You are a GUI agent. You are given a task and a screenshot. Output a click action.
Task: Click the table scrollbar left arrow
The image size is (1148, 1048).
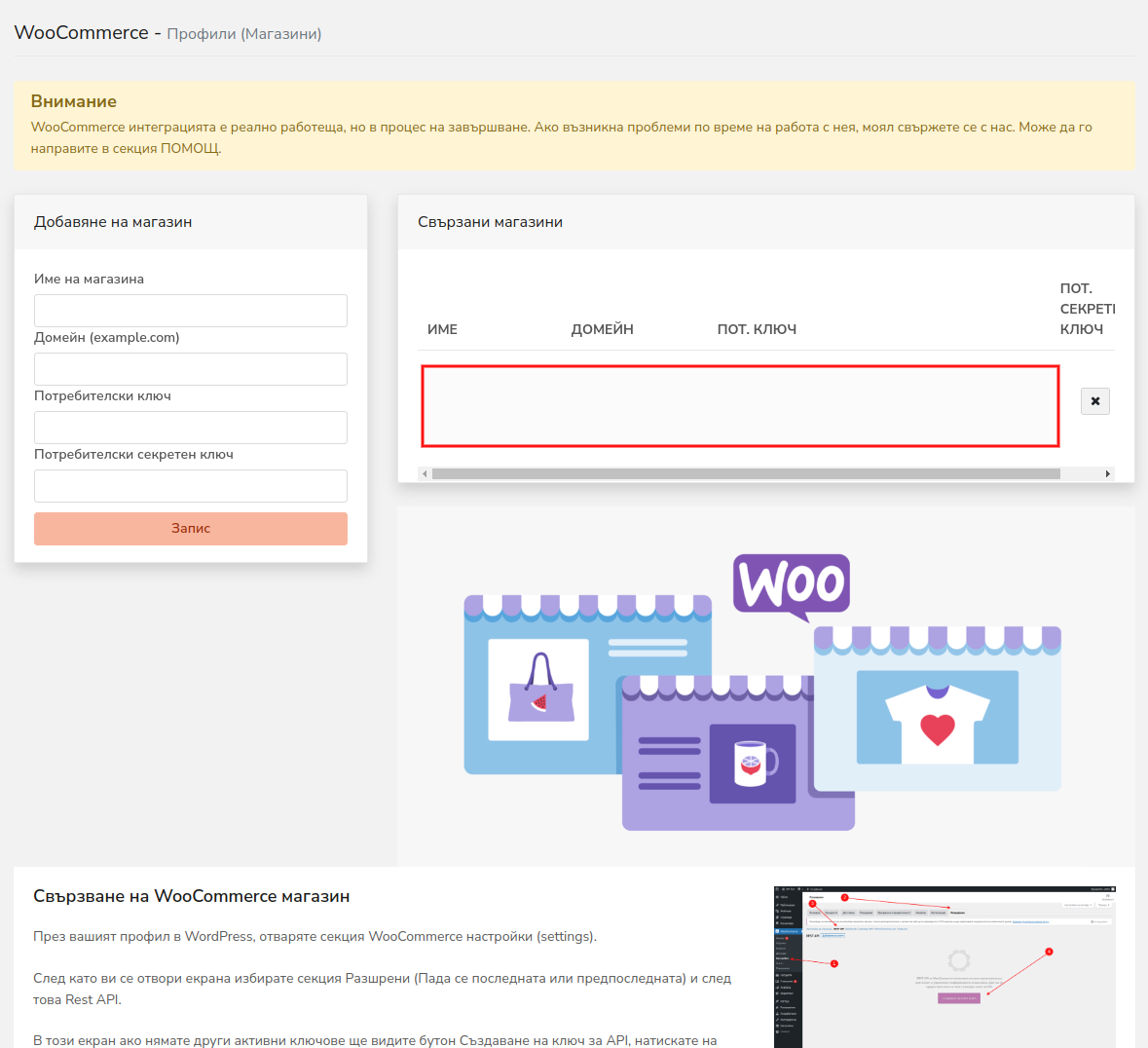pyautogui.click(x=425, y=473)
